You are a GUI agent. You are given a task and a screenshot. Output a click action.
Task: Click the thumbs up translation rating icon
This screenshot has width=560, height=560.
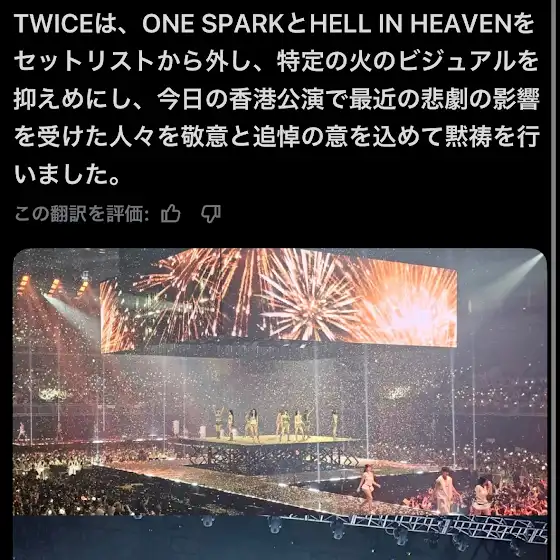pos(170,214)
